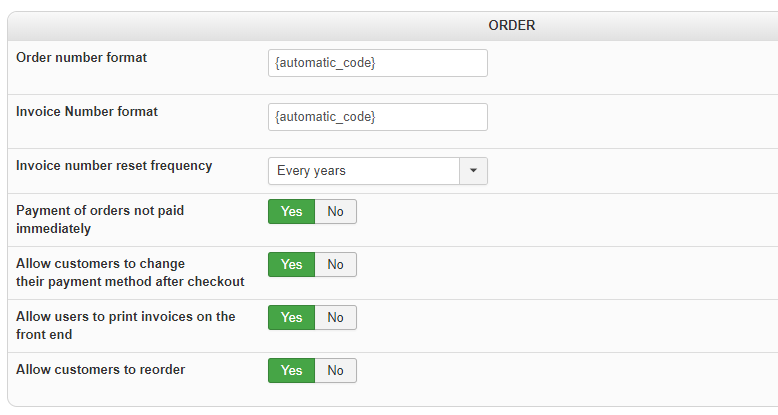Set Payment of orders not paid immediately to Yes
Screen dimensions: 778x415
coord(291,211)
